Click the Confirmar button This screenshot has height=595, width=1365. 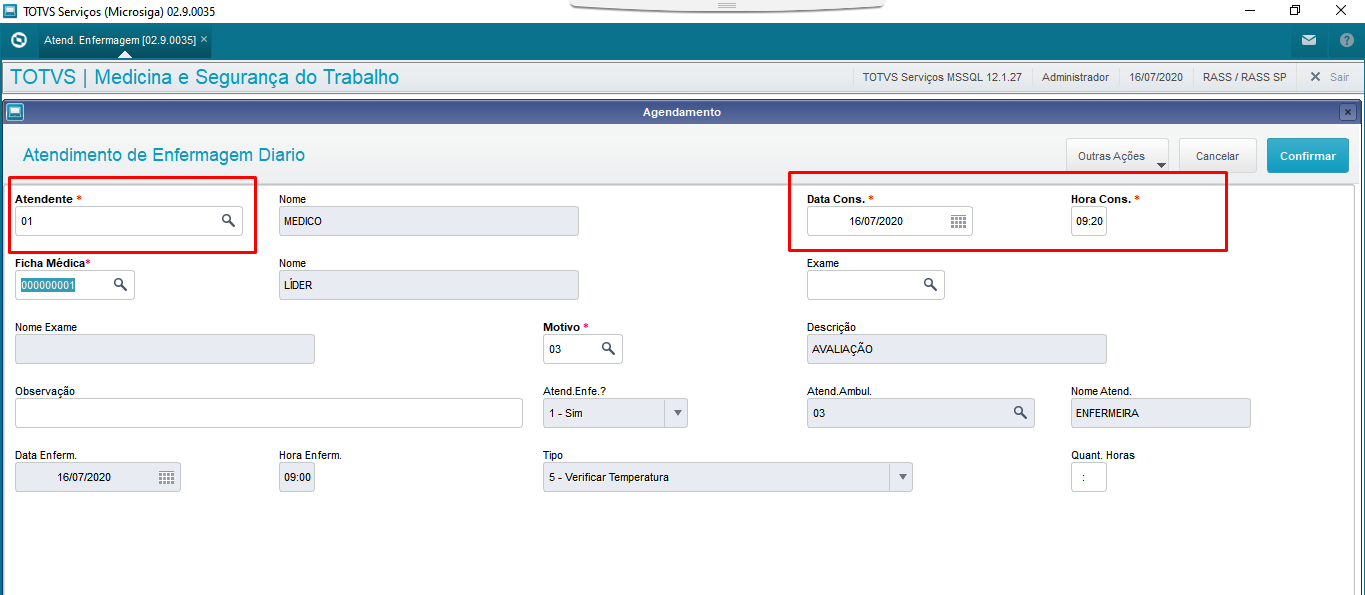pos(1308,156)
